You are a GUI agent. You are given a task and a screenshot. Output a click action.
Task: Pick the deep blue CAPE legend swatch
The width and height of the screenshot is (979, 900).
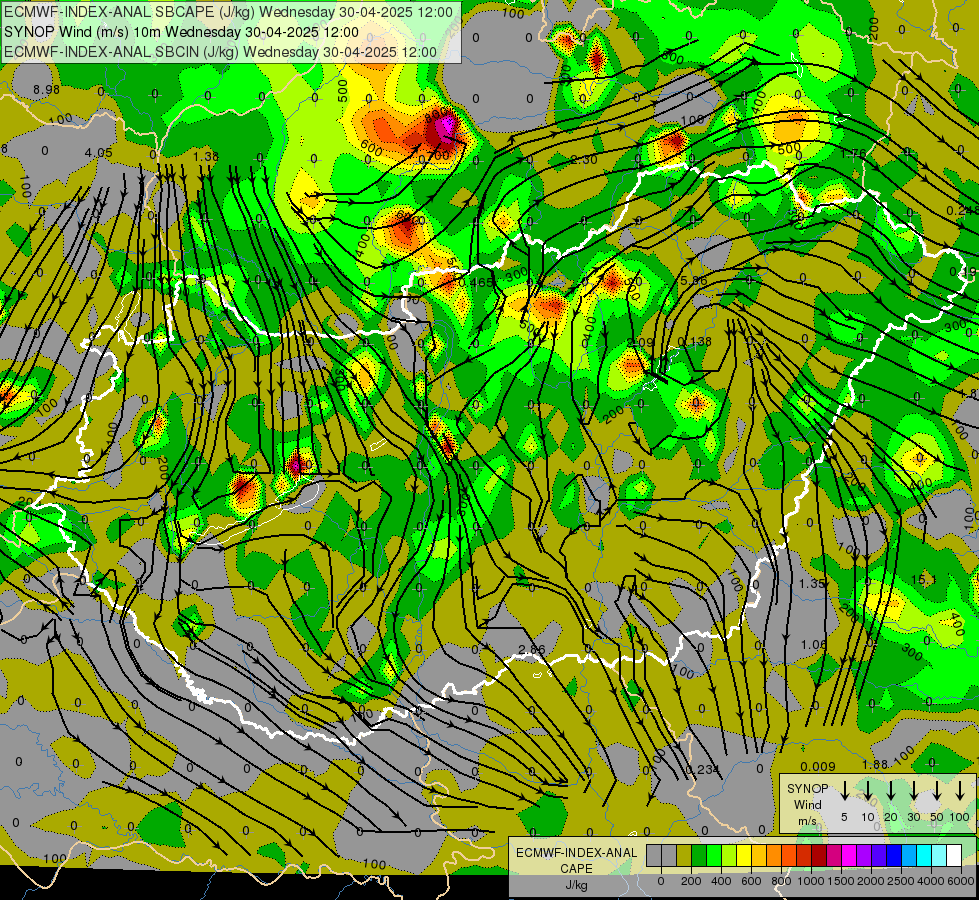click(894, 855)
